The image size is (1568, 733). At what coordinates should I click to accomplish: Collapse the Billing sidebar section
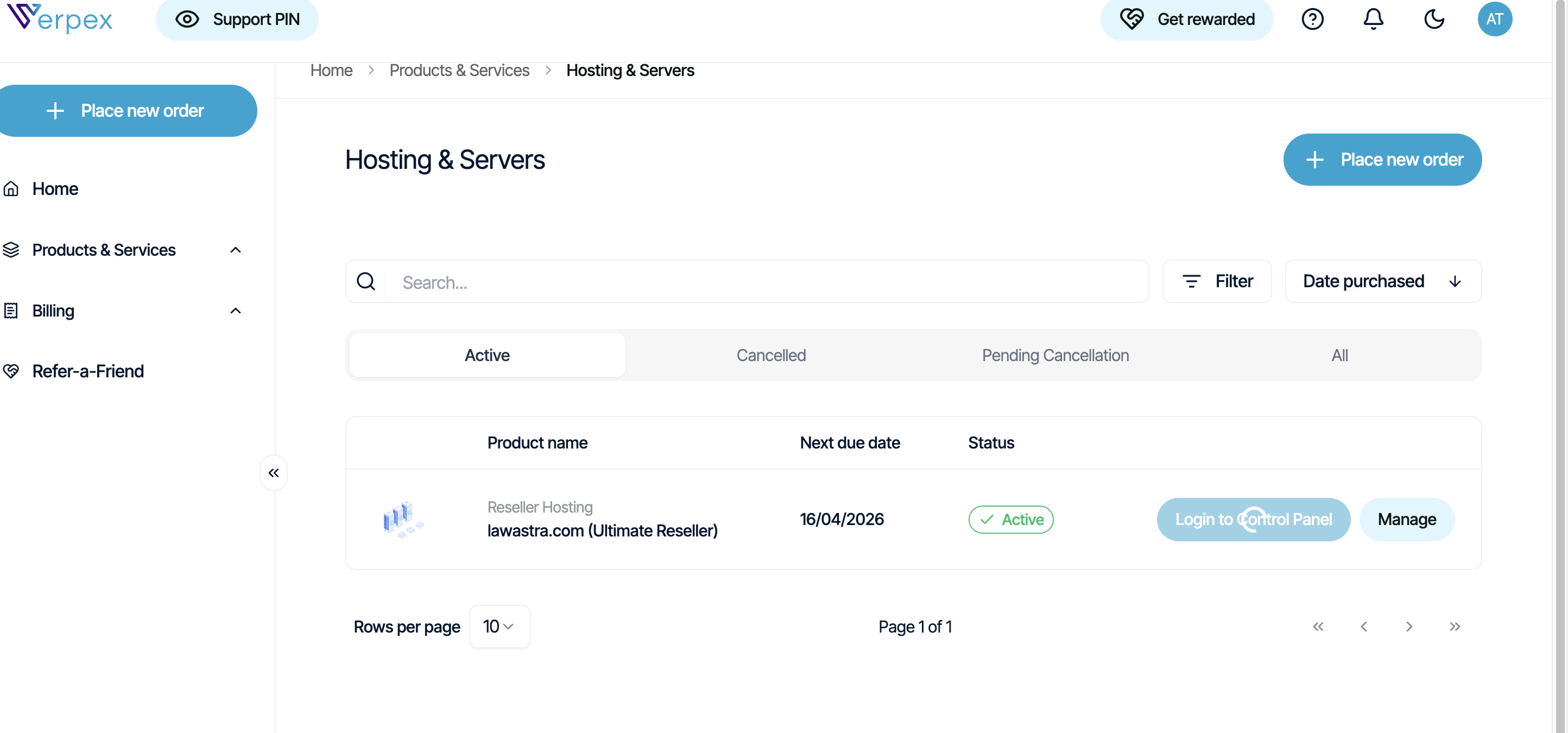236,311
